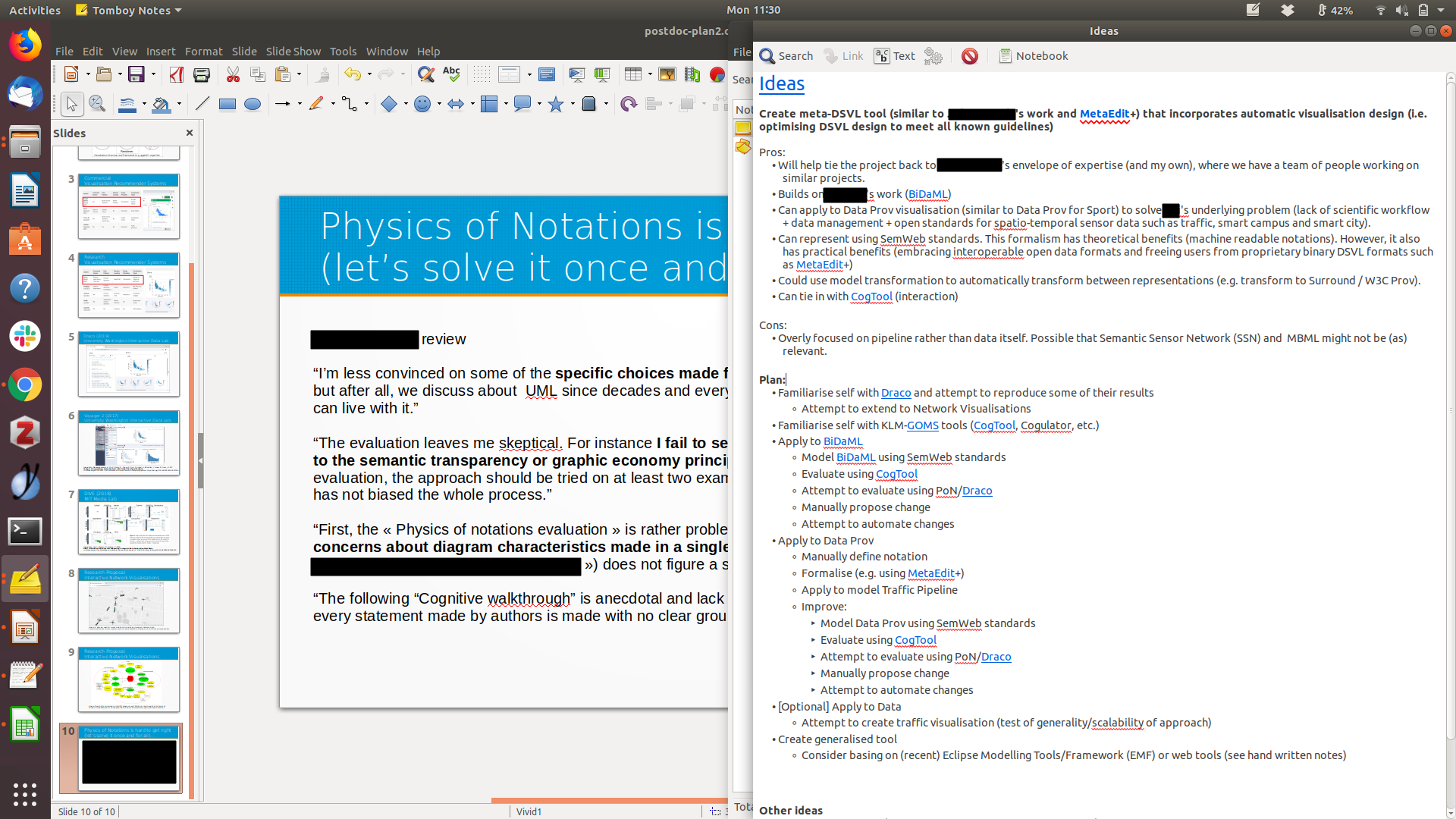Open the Slide Show menu
This screenshot has width=1456, height=819.
point(293,52)
